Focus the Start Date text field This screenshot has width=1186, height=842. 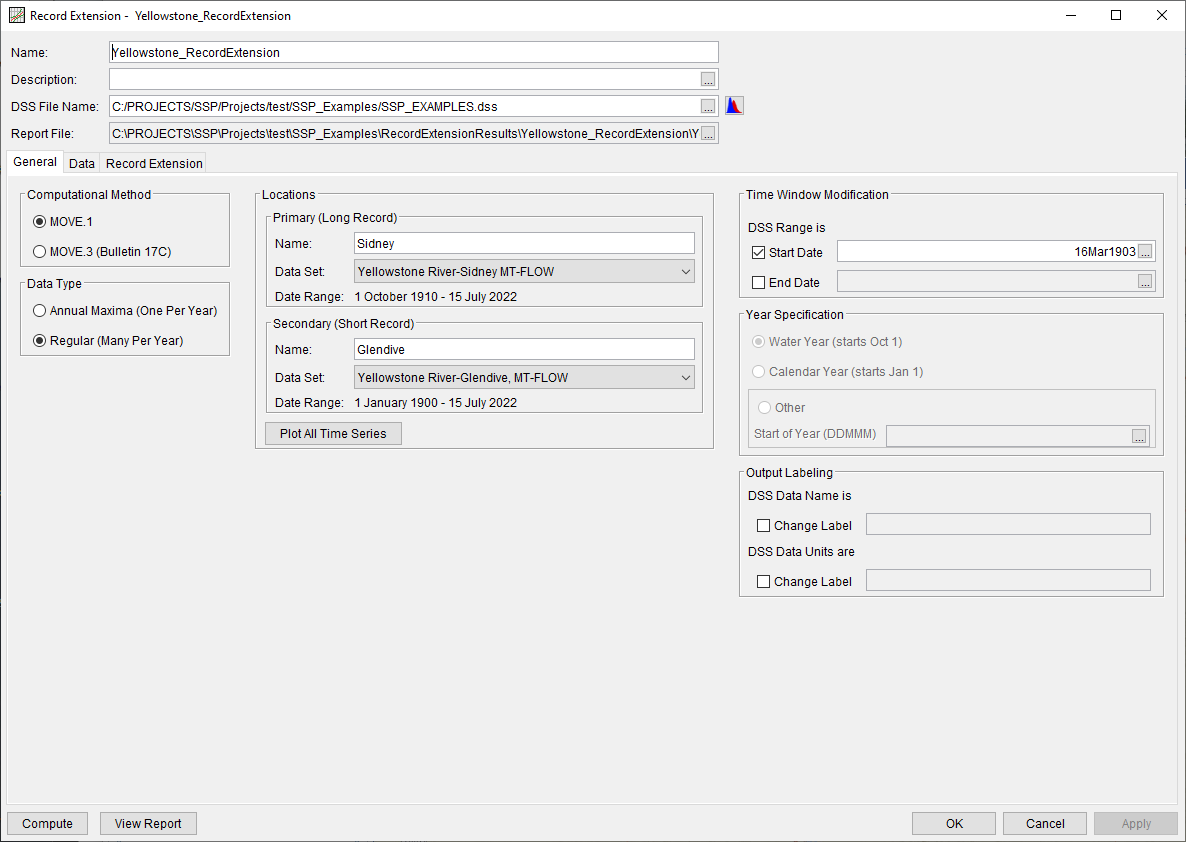click(x=986, y=252)
